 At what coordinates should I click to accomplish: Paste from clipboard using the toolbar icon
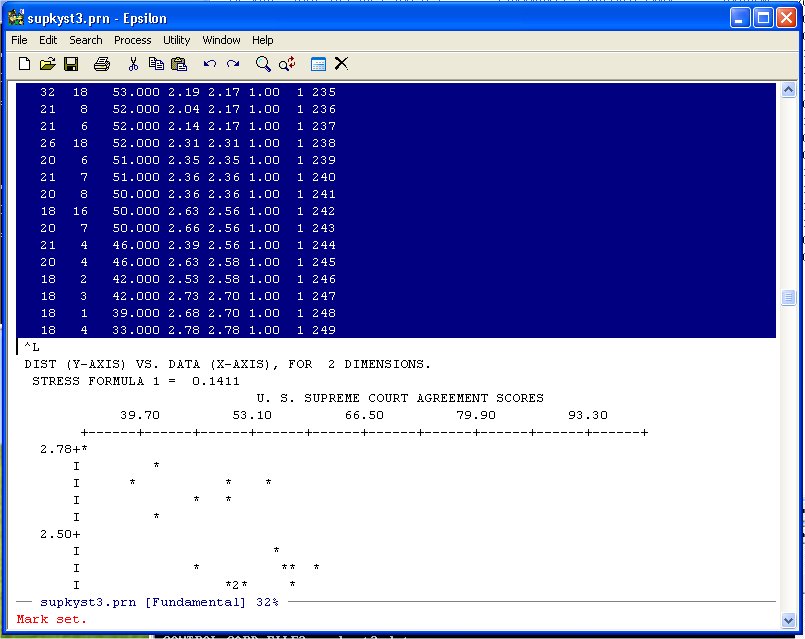click(x=179, y=64)
